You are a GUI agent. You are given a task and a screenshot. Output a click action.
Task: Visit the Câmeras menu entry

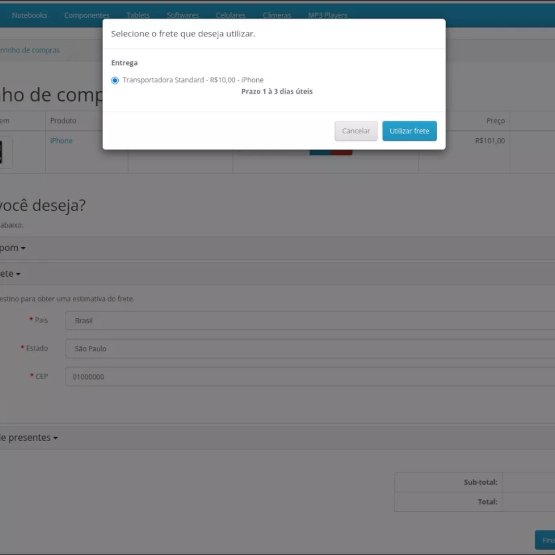point(277,15)
